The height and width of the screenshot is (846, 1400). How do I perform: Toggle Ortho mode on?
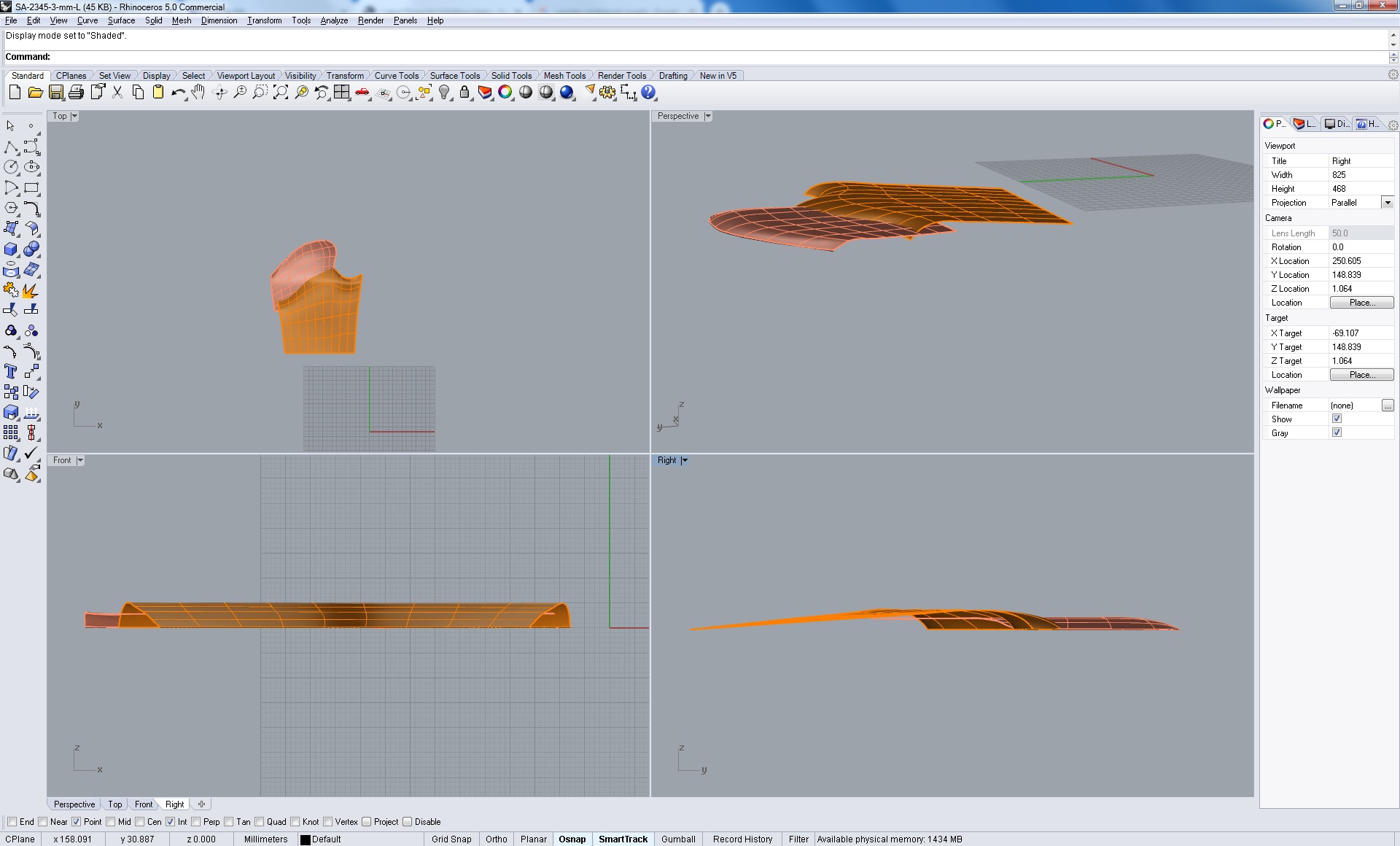click(x=496, y=839)
